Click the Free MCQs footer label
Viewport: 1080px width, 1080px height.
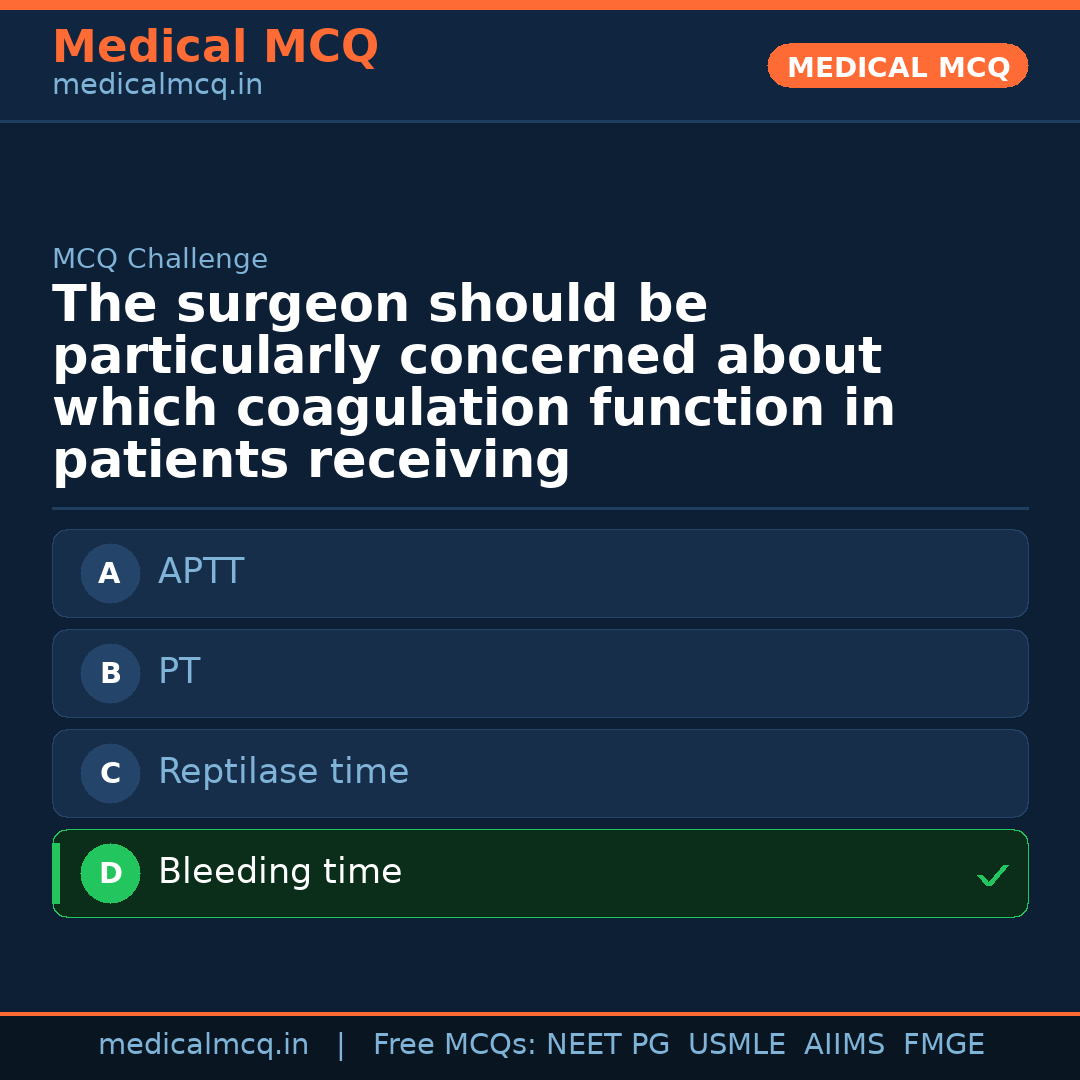tap(454, 1045)
